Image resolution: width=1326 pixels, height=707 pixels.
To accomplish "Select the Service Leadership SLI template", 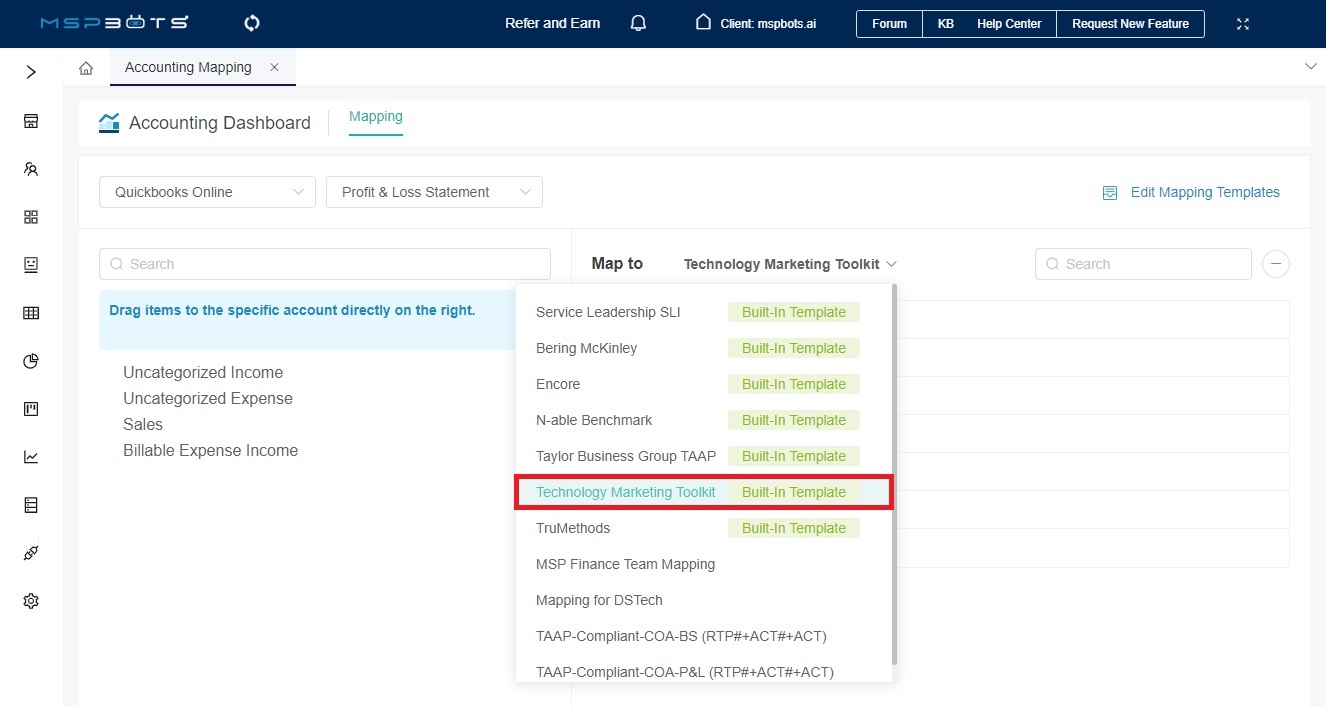I will (x=608, y=312).
